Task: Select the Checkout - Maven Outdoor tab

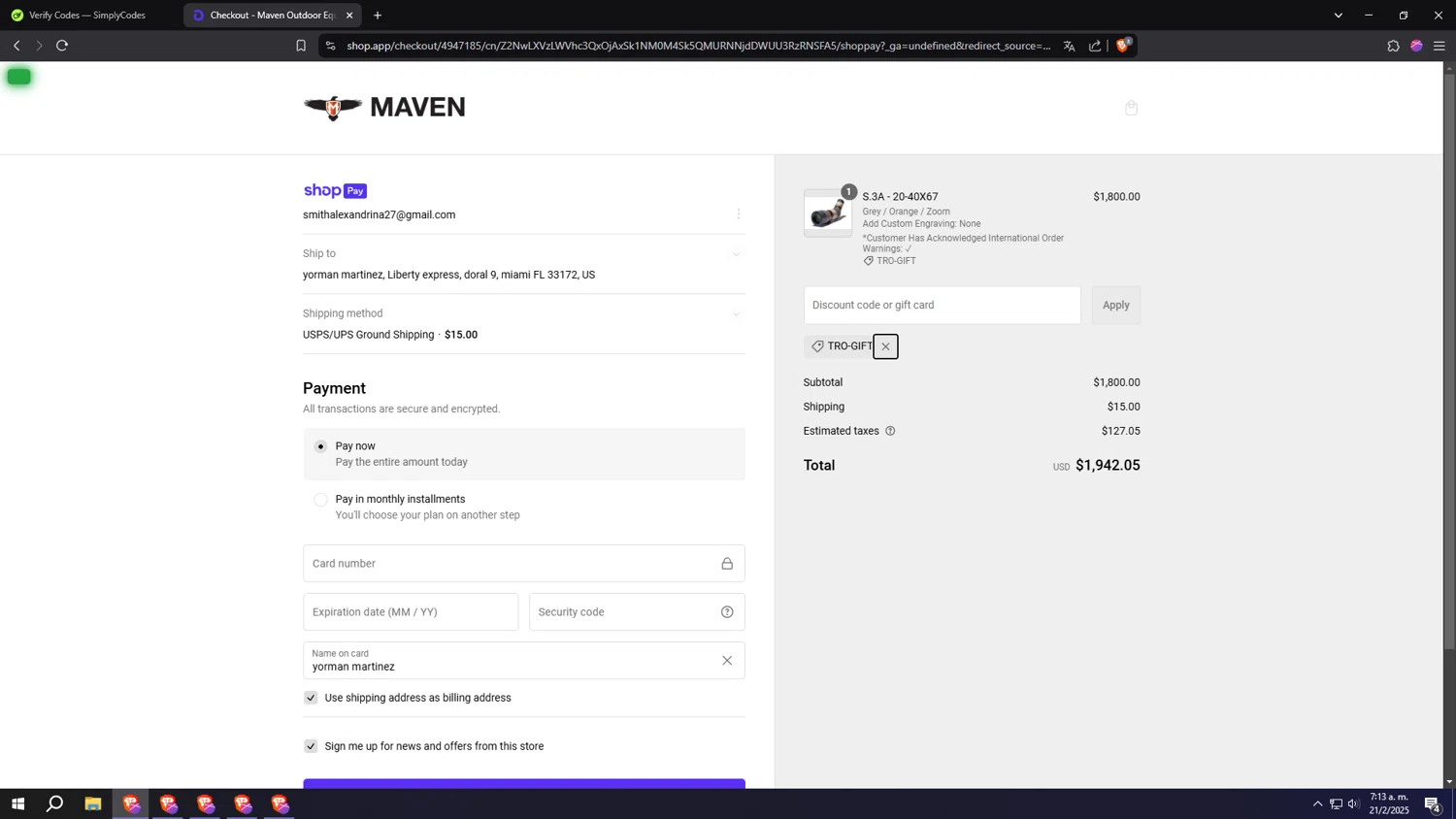Action: [272, 16]
